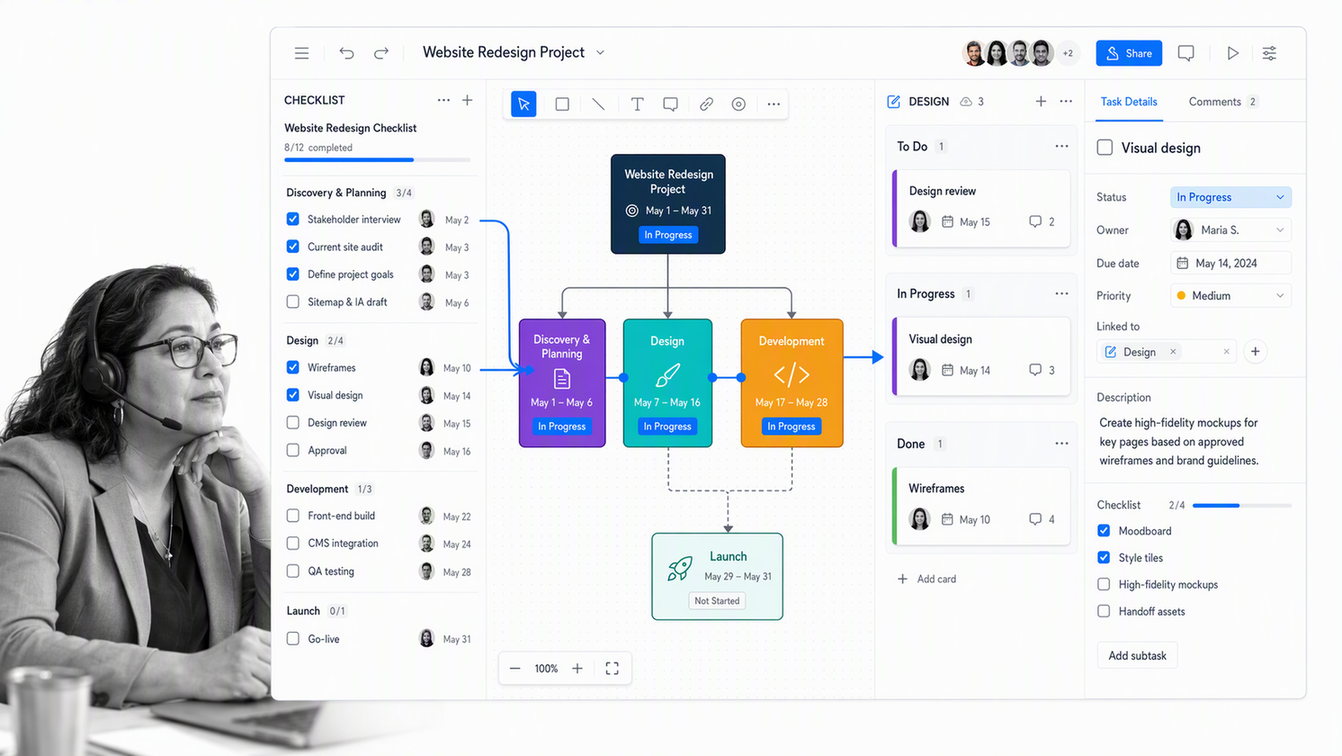
Task: Check the High-fidelity mockups subtask
Action: tap(1104, 584)
